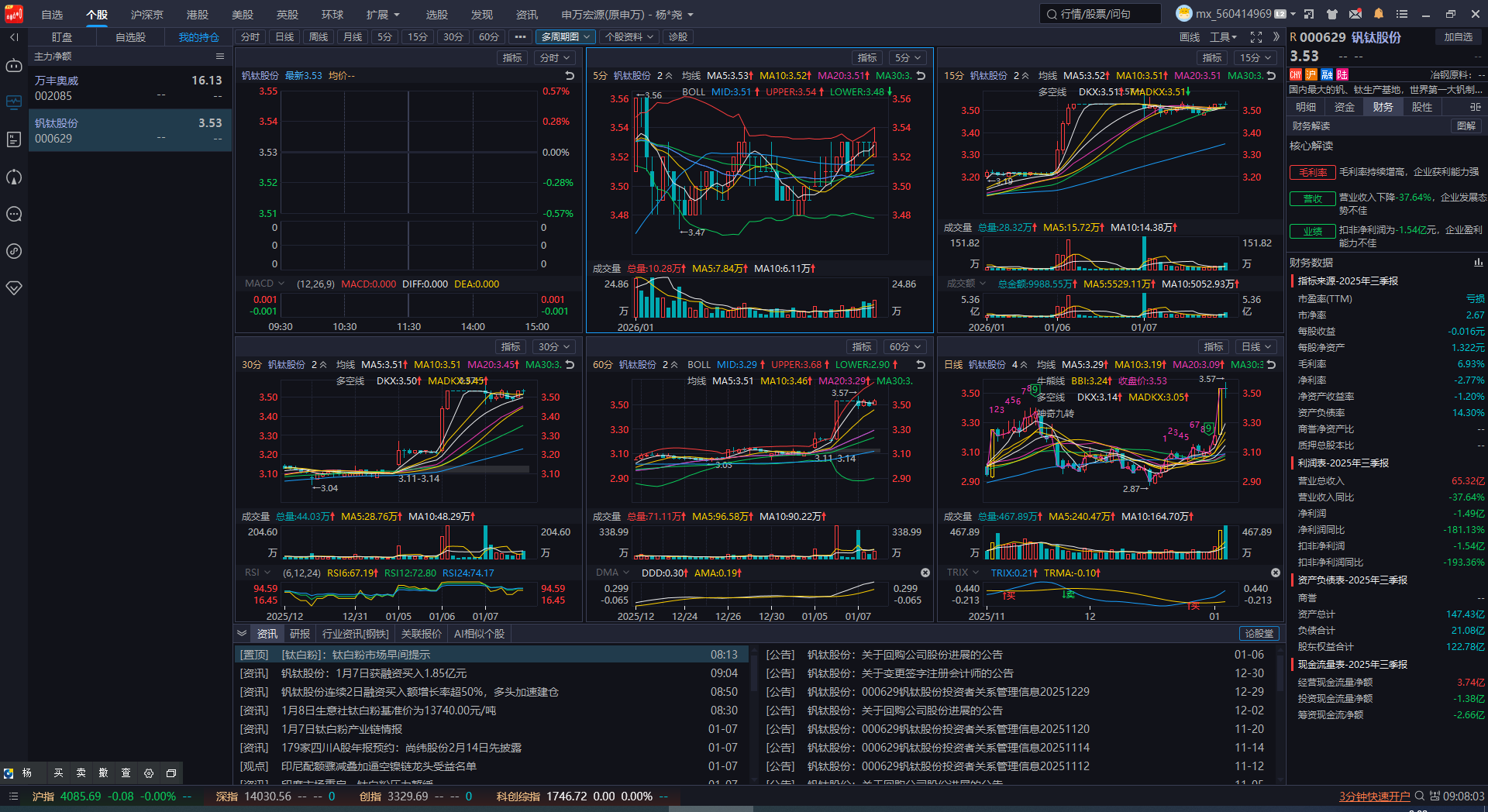Screen dimensions: 1488x812
Task: Click the 画线 drawing button
Action: [1190, 37]
